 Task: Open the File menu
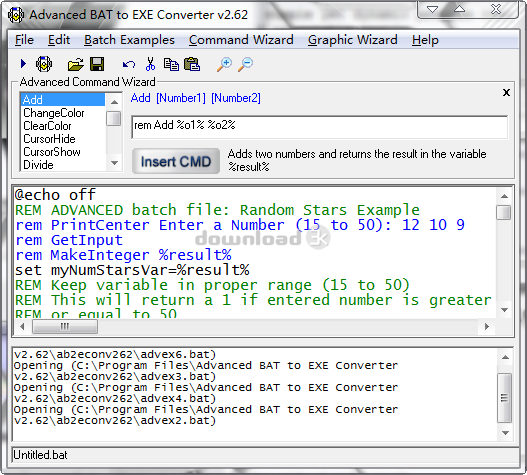[x=24, y=40]
